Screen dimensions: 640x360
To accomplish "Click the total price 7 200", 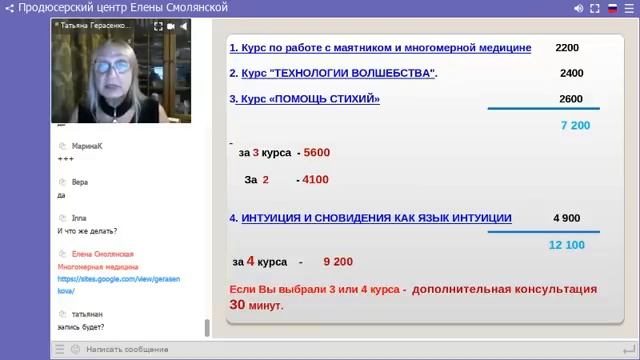I will 576,125.
